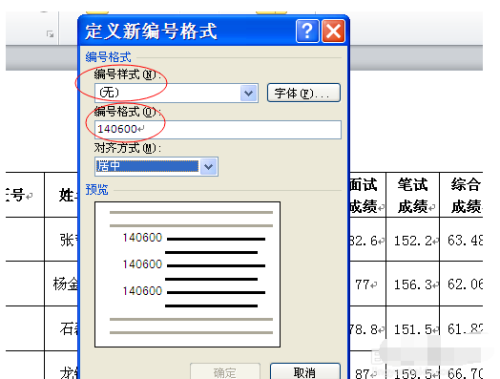Close the 定义新编号格式 dialog
This screenshot has height=379, width=500.
[x=333, y=31]
